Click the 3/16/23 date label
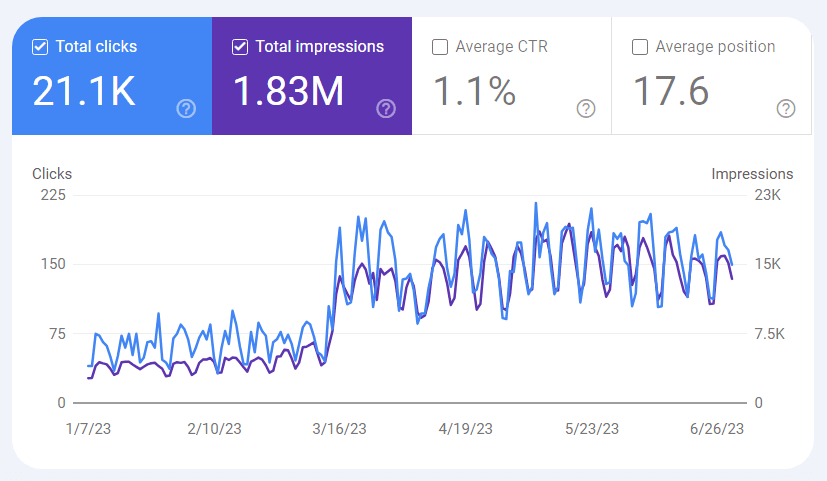Screen dimensions: 827x481 [339, 429]
